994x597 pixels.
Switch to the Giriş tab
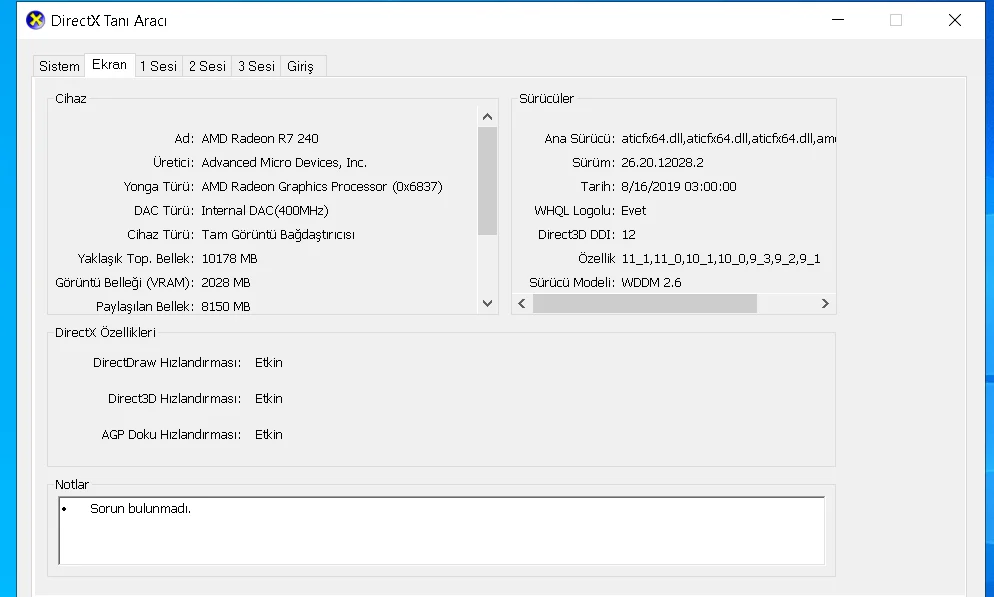pos(300,66)
